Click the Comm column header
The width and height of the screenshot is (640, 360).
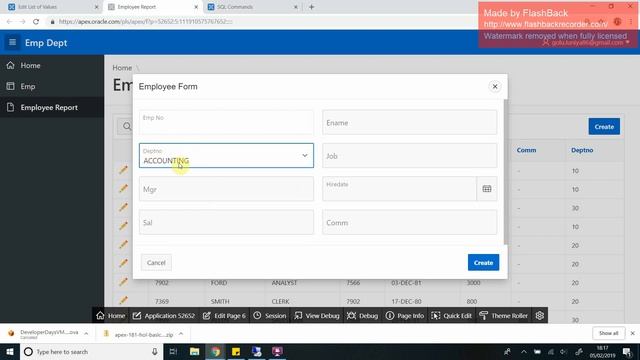pyautogui.click(x=526, y=150)
